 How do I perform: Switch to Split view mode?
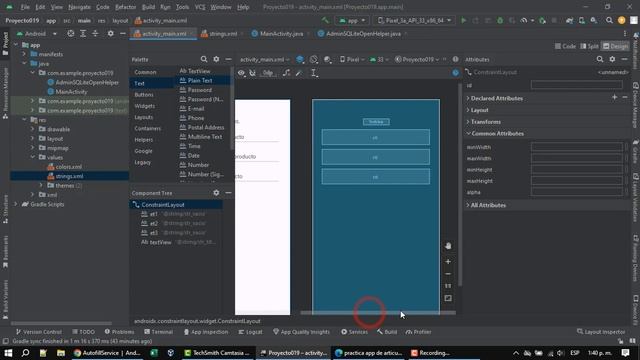589,46
